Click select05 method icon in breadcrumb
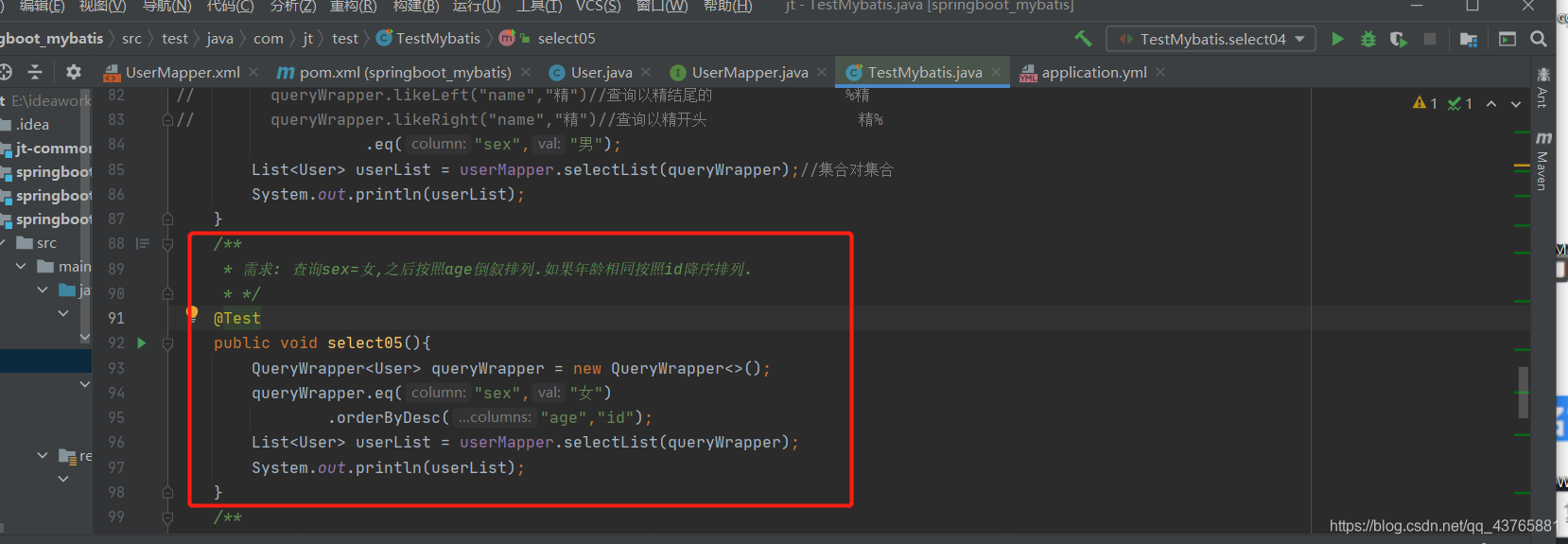 point(508,38)
